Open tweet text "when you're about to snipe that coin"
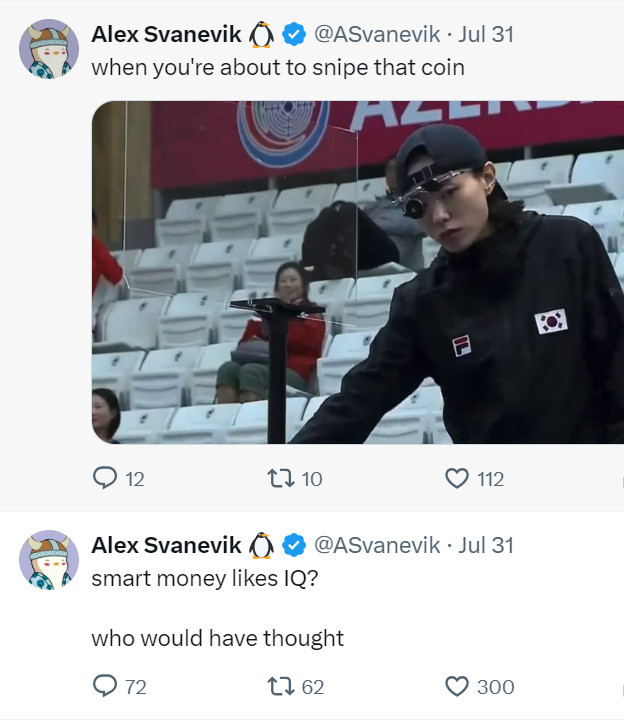624x728 pixels. coord(278,68)
